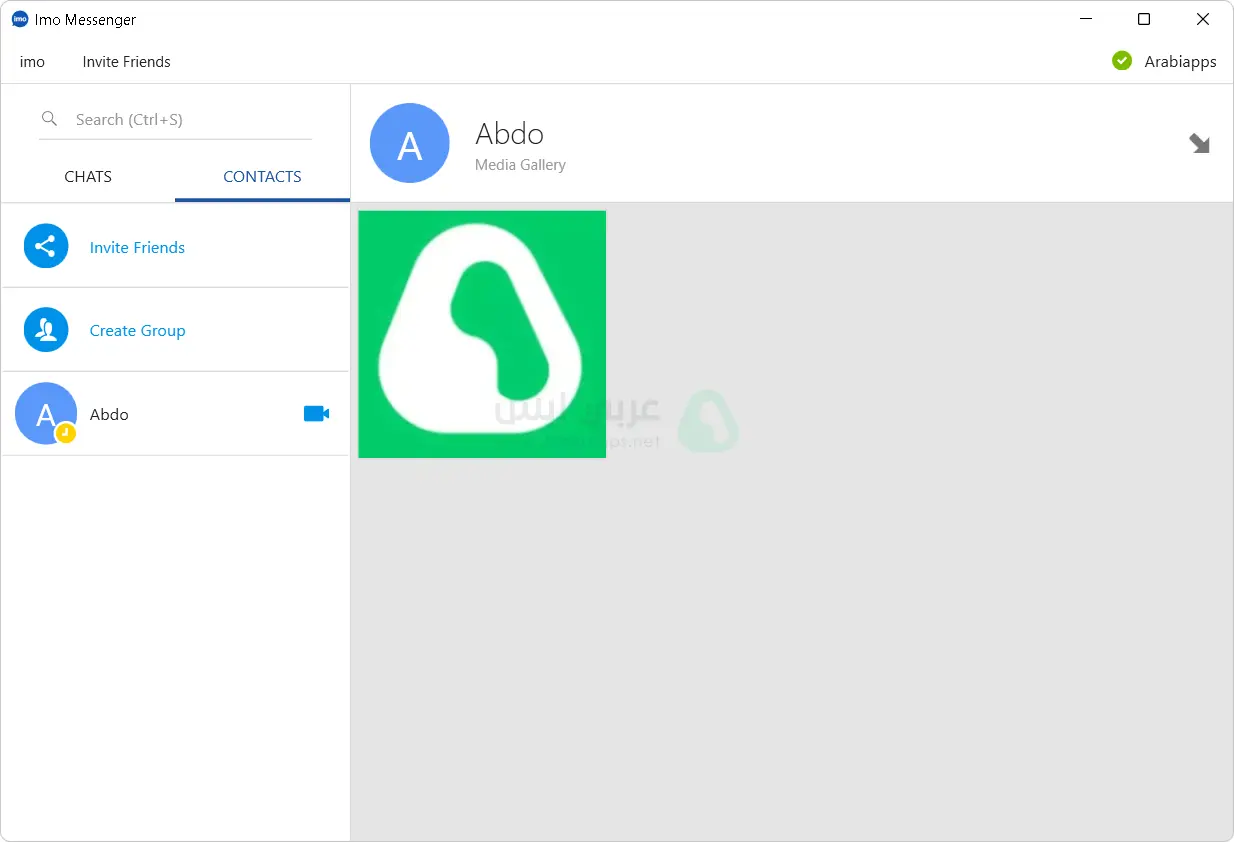Click the share icon for Invite Friends
Image resolution: width=1234 pixels, height=842 pixels.
point(46,246)
